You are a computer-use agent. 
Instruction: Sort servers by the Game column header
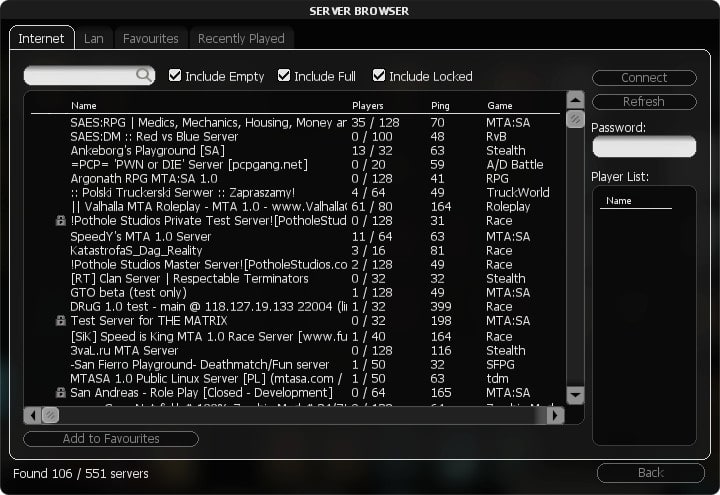point(499,105)
